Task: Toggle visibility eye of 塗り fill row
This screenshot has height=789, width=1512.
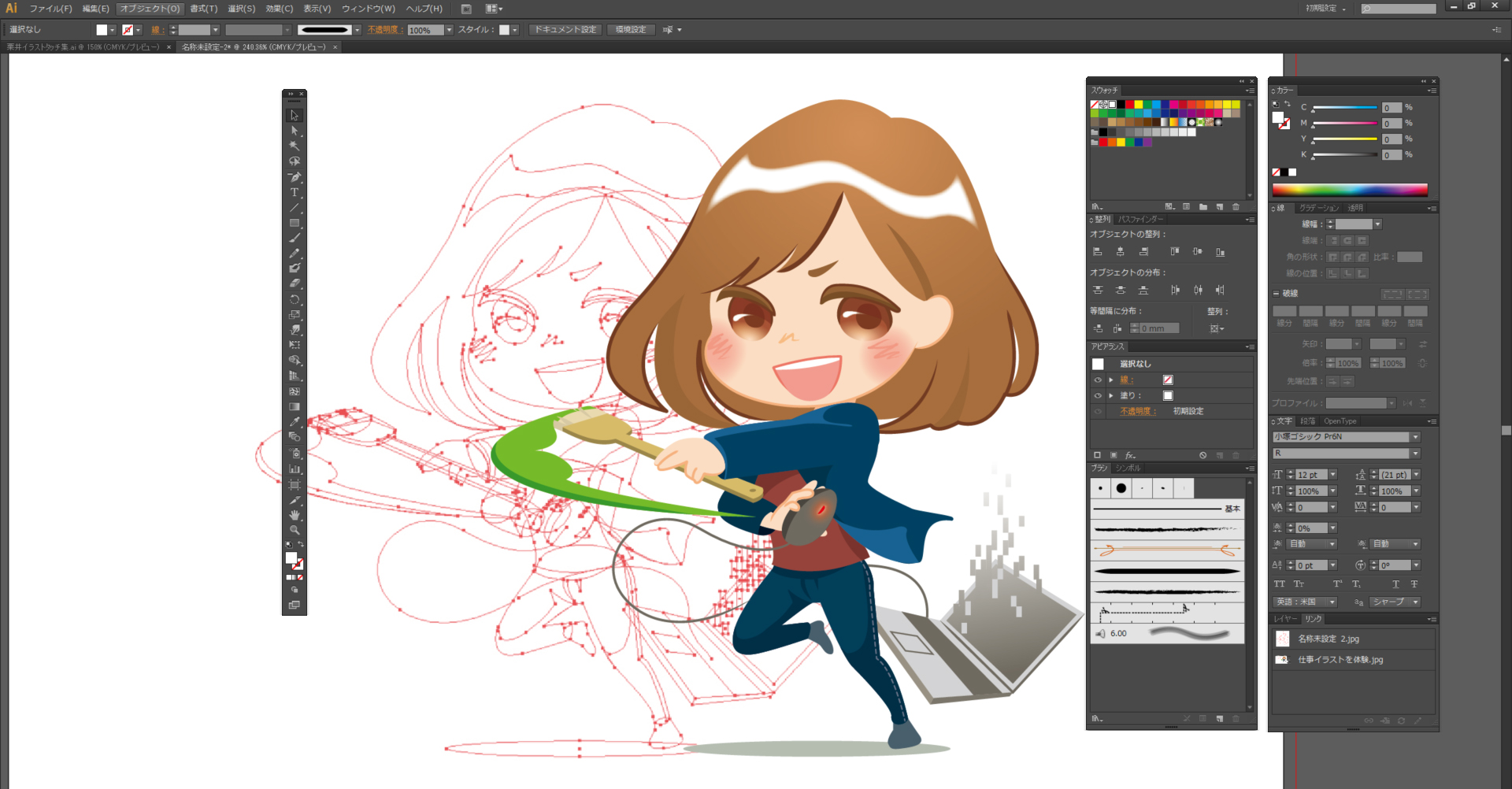Action: point(1098,396)
